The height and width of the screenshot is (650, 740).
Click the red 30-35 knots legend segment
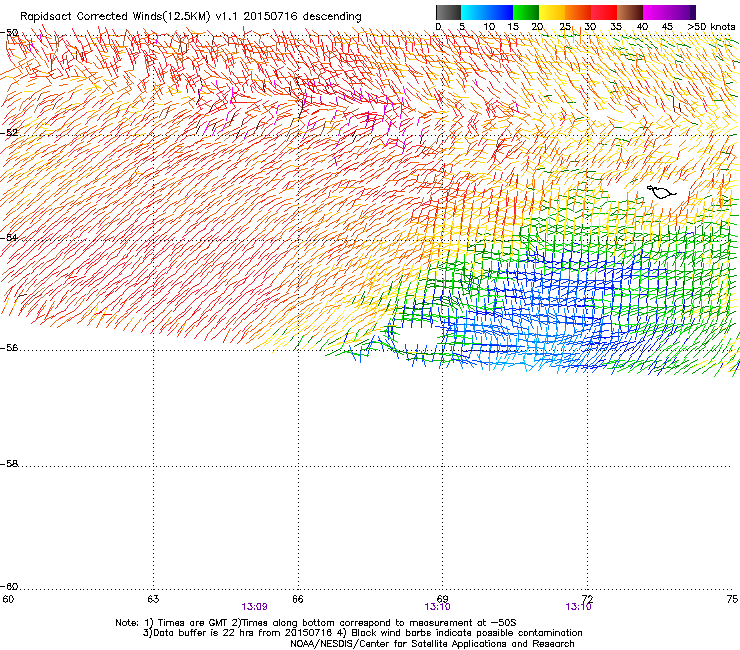(x=604, y=12)
